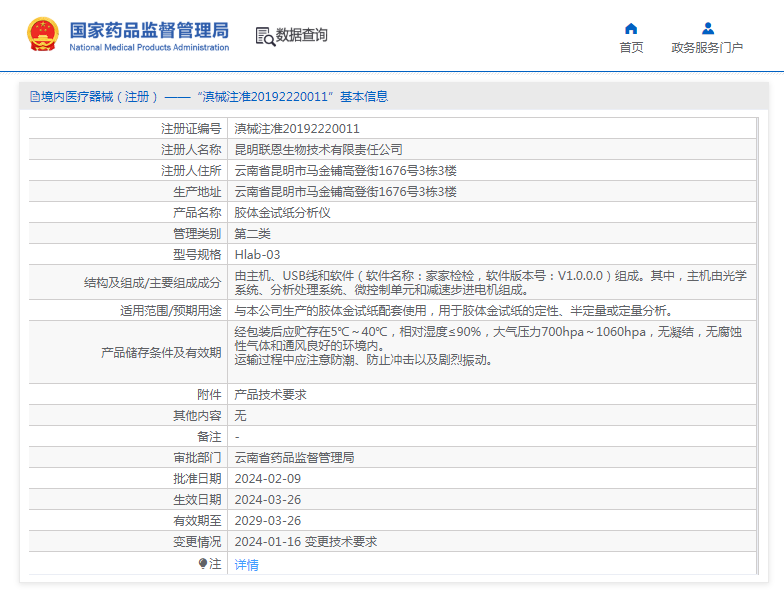Click approval date 2024-02-09

click(x=268, y=479)
